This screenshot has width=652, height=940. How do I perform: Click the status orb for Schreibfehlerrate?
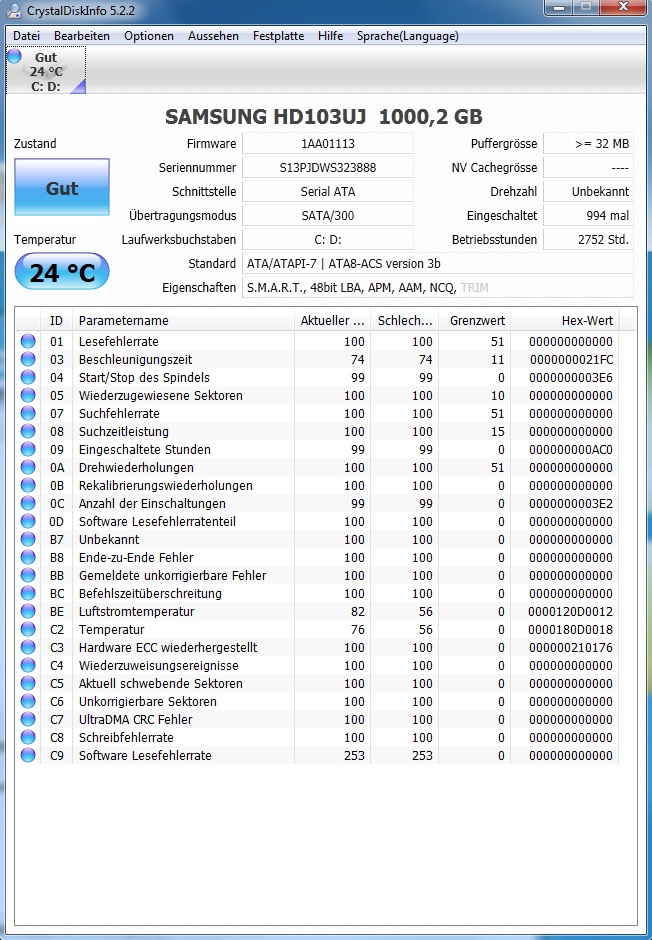click(28, 737)
